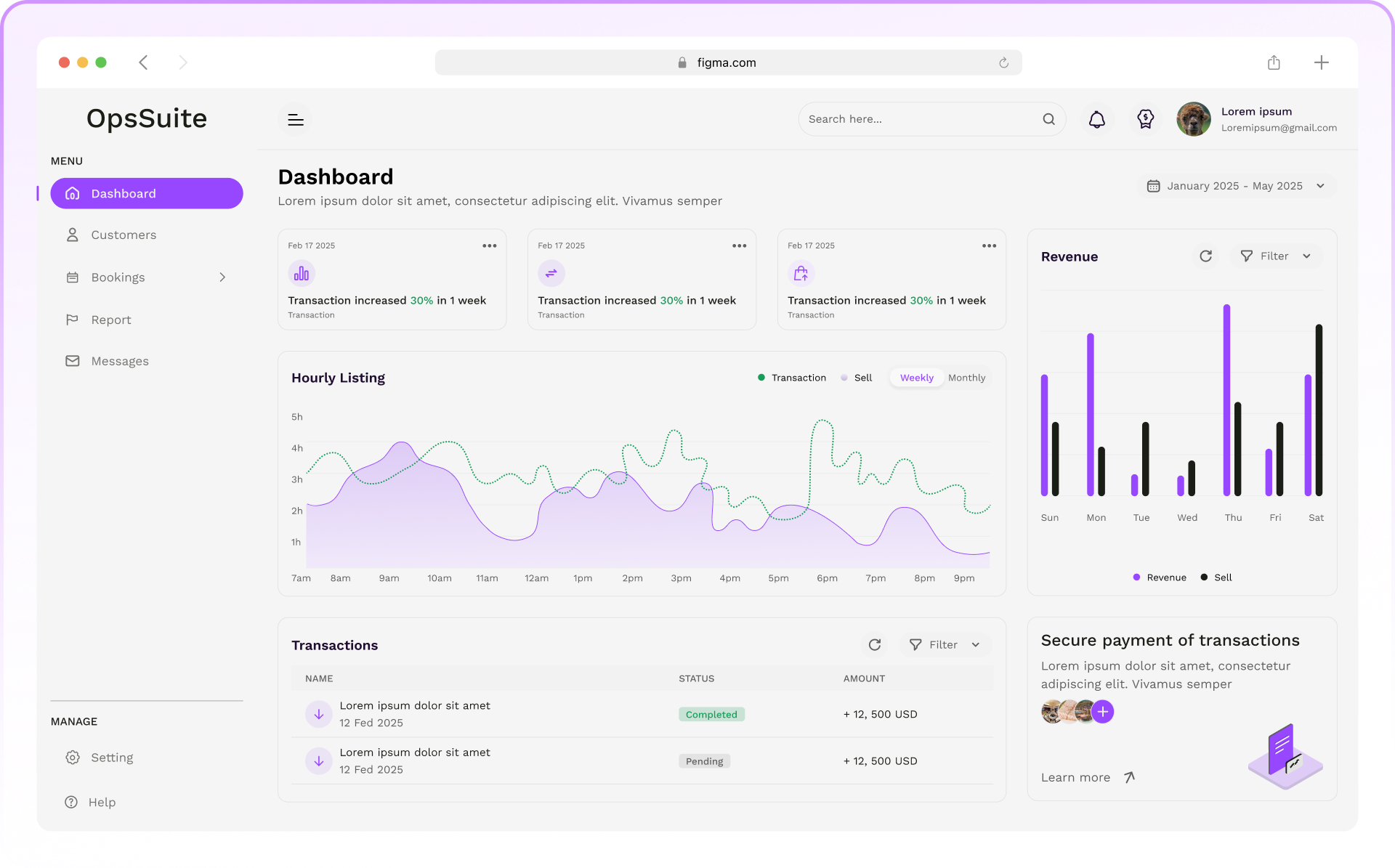
Task: Click the bar chart icon on first stat card
Action: pyautogui.click(x=301, y=273)
